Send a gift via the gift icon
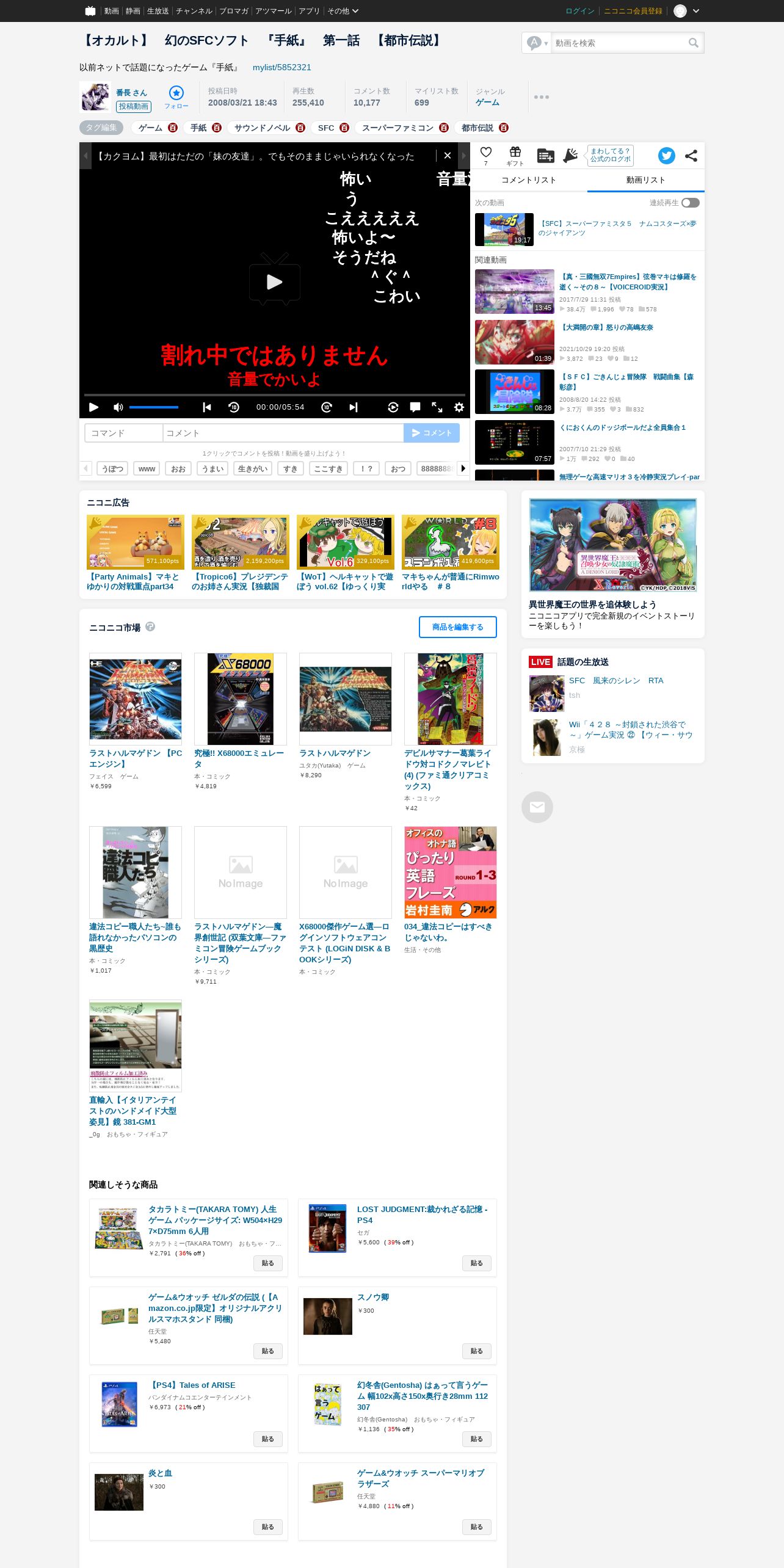The image size is (784, 1568). (x=515, y=152)
